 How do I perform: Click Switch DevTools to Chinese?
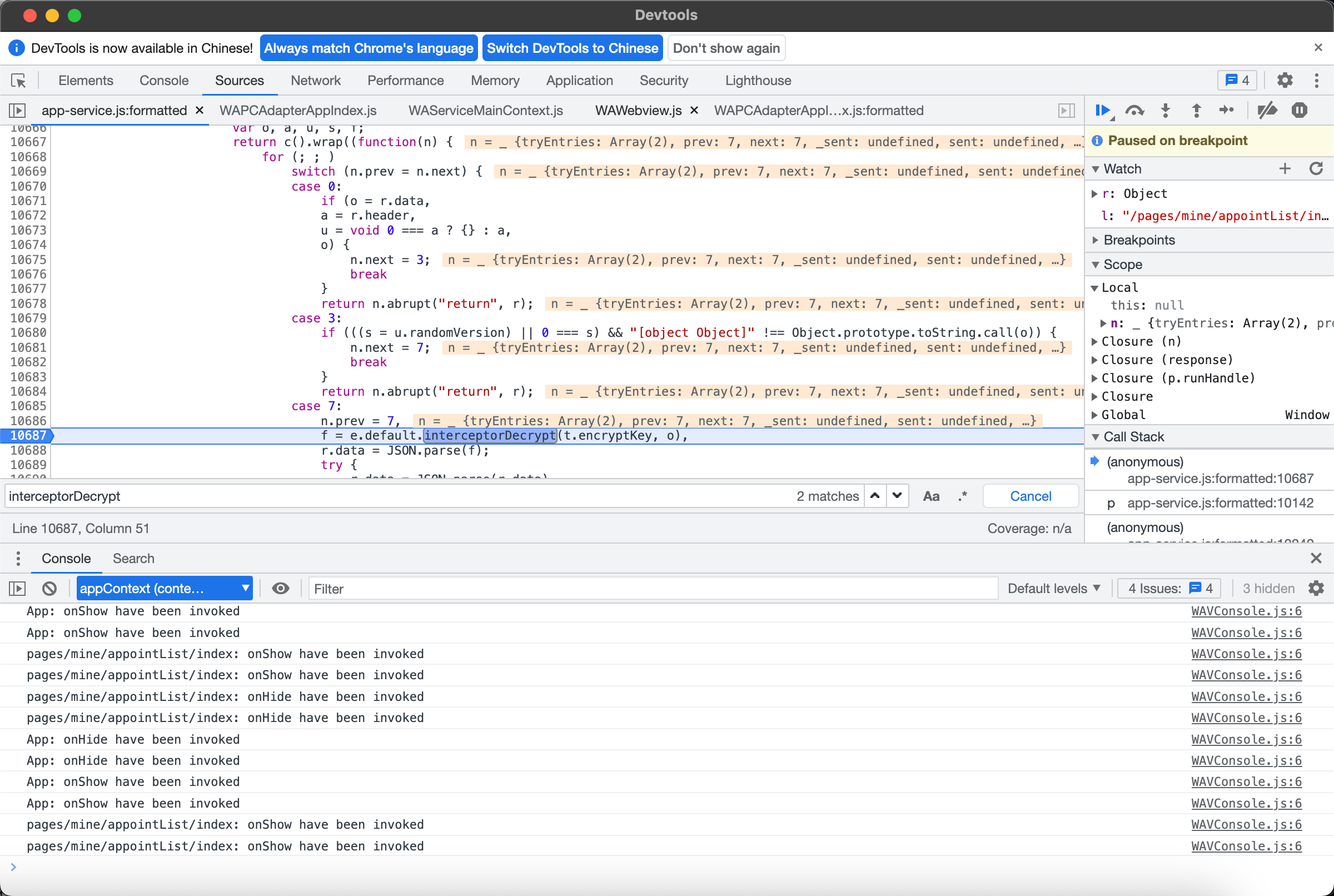pos(573,48)
